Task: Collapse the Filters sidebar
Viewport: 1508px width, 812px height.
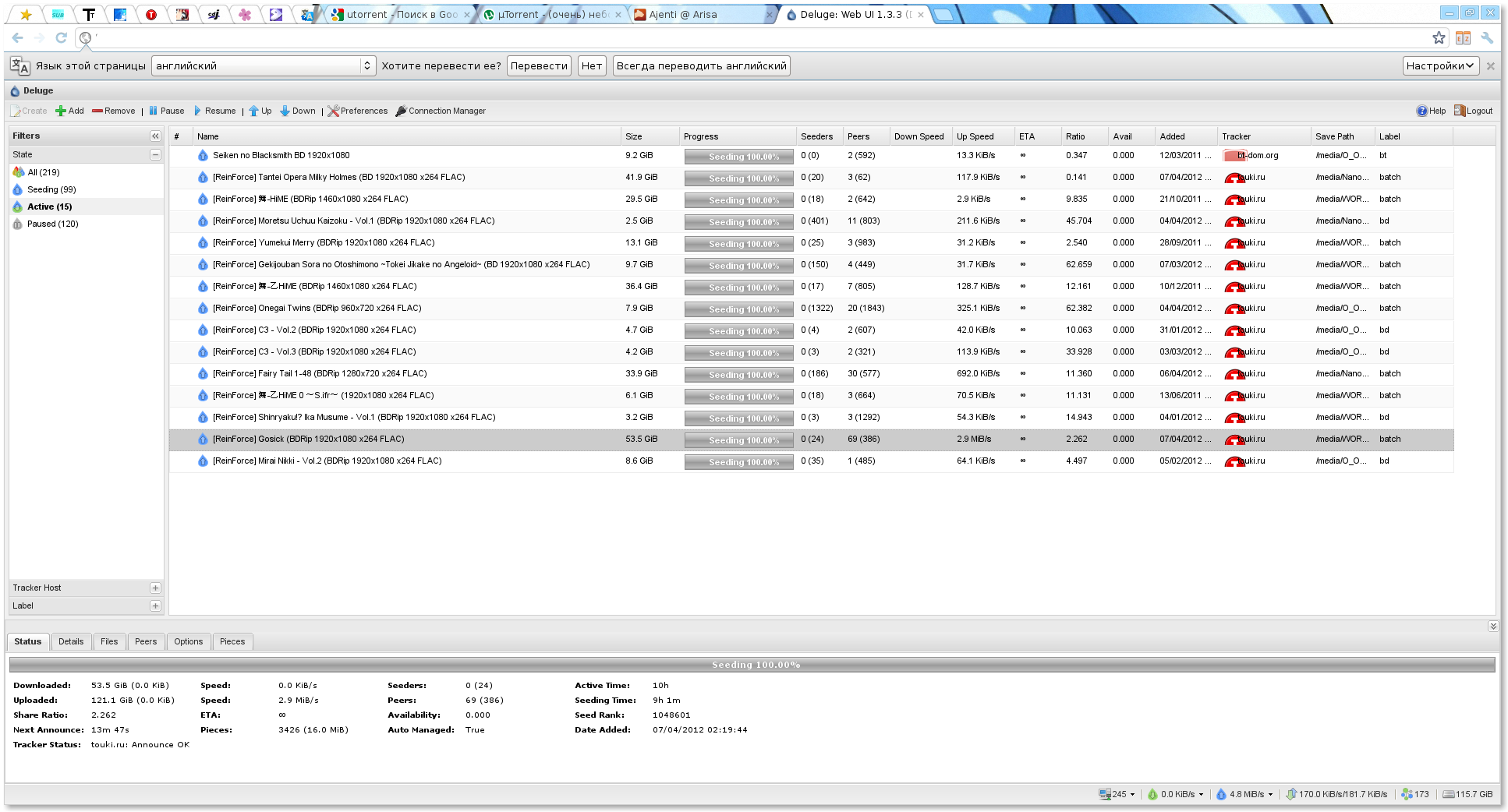Action: click(x=155, y=136)
